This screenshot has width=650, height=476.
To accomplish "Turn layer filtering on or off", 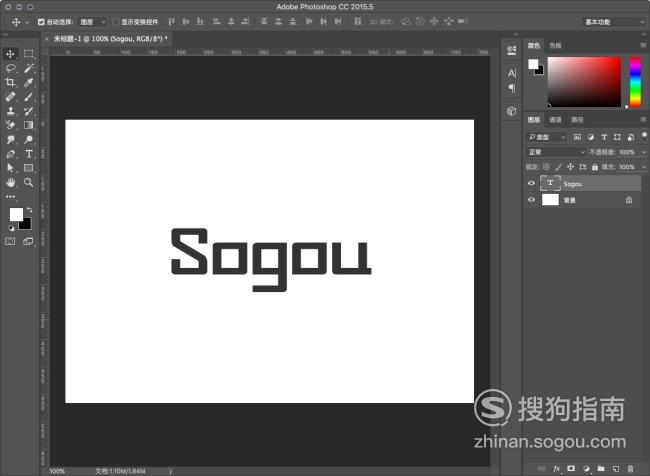I will (x=644, y=135).
